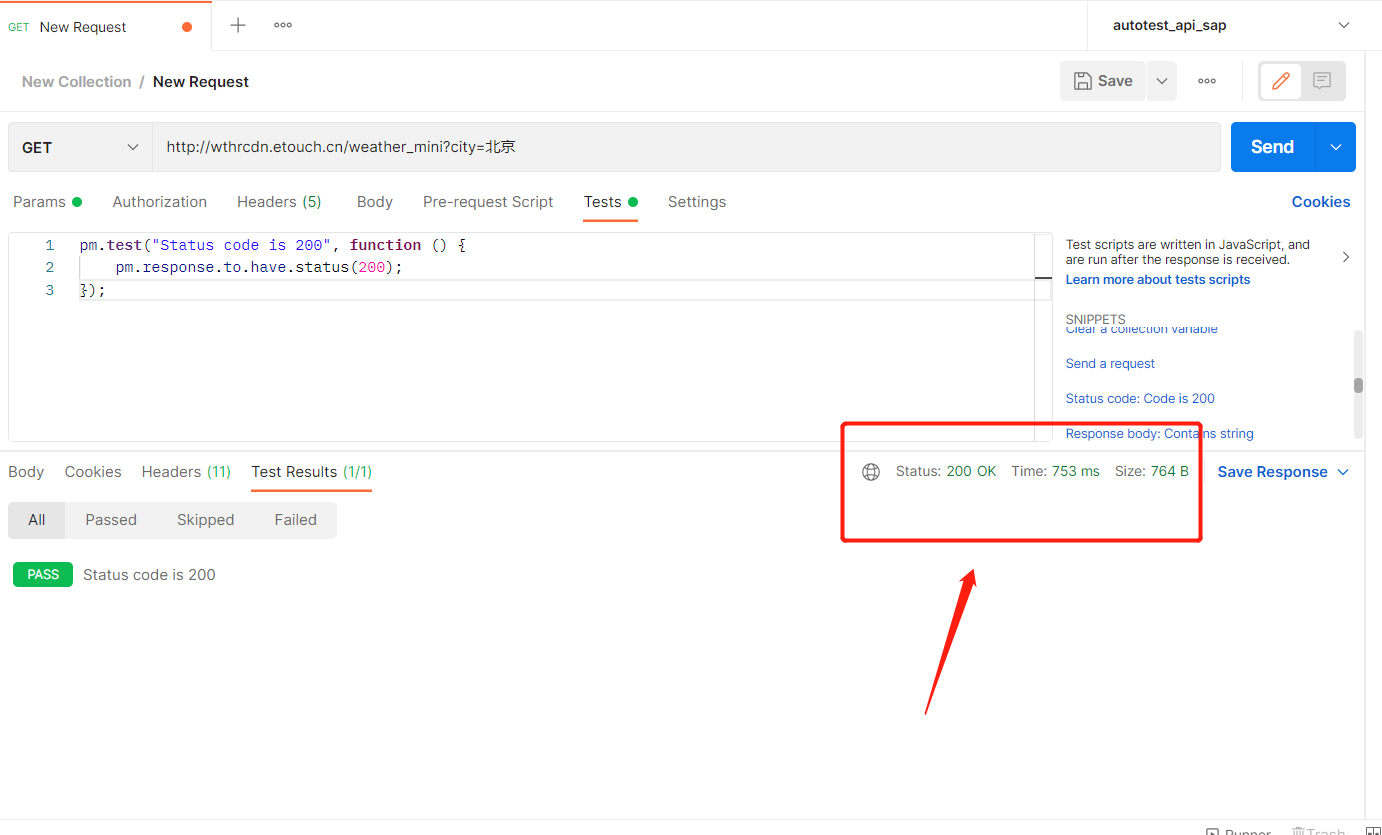The width and height of the screenshot is (1382, 835).
Task: Open the response Headers (11) tab
Action: click(x=186, y=472)
